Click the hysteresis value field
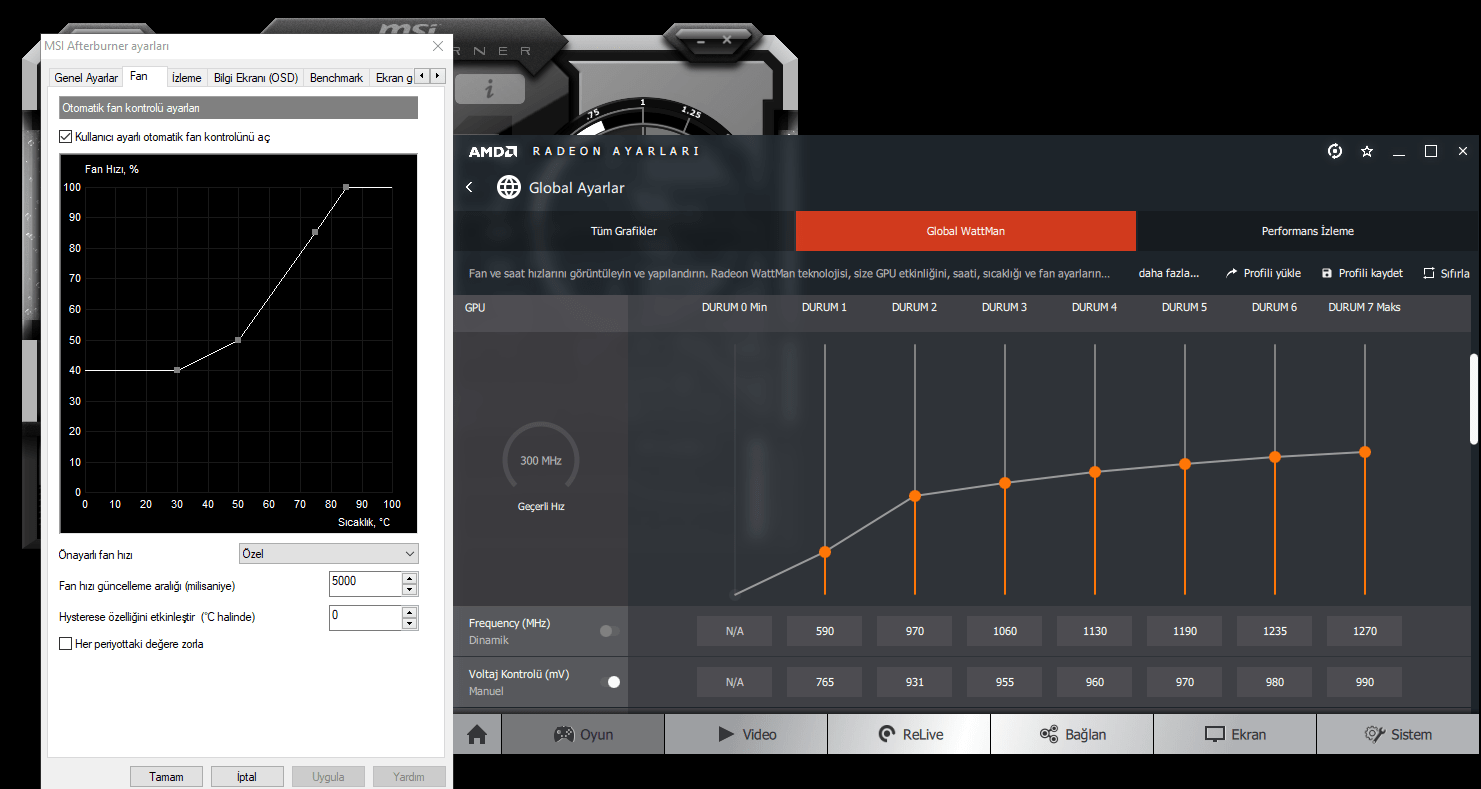Image resolution: width=1481 pixels, height=789 pixels. [x=365, y=618]
